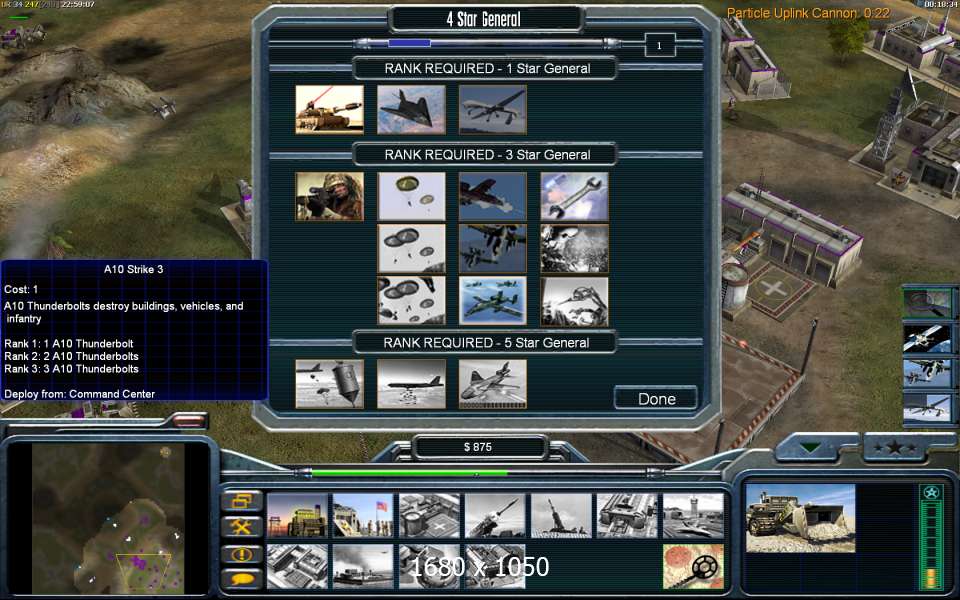Build a Command Center
960x600 pixels.
pyautogui.click(x=495, y=566)
